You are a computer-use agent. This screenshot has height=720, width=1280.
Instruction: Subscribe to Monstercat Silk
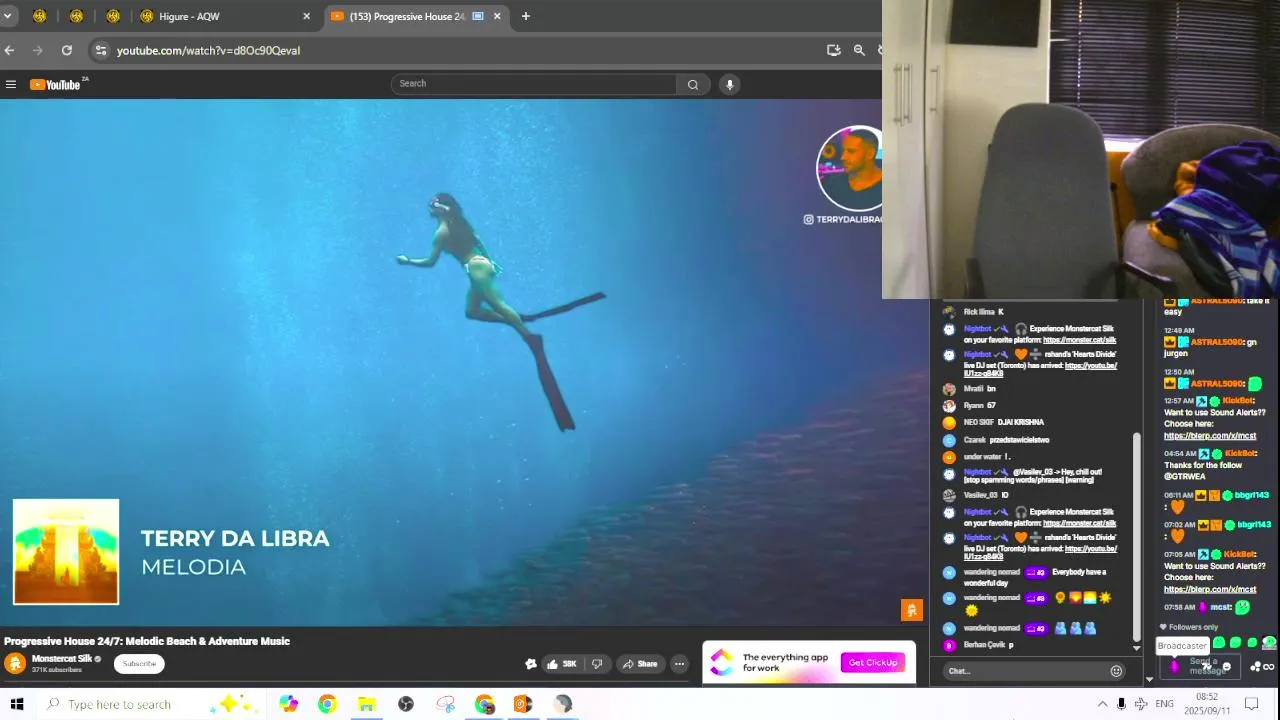pos(139,664)
